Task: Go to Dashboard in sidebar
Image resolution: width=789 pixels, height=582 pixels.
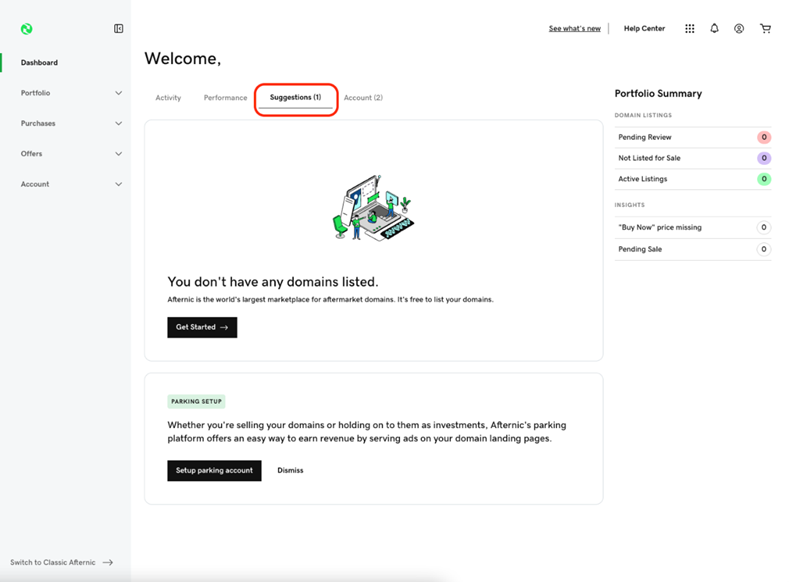Action: click(39, 62)
